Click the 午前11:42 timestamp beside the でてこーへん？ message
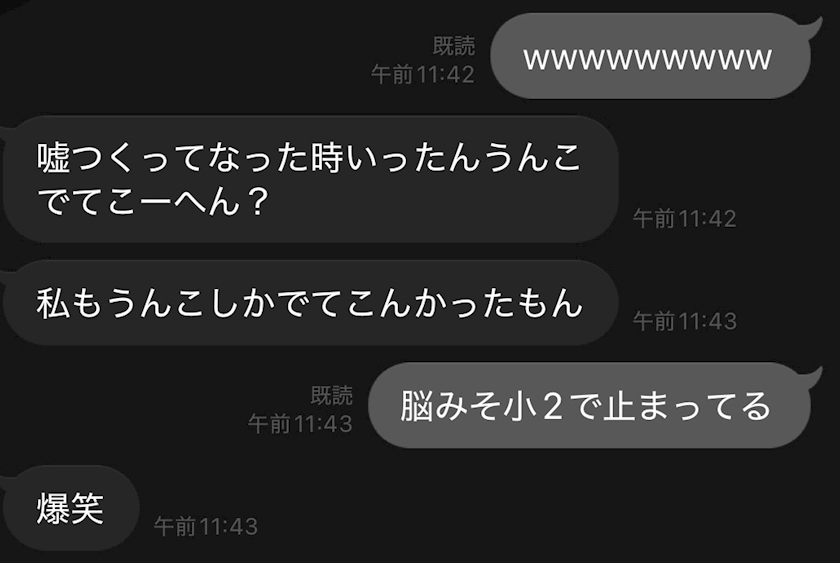Image resolution: width=840 pixels, height=563 pixels. point(685,219)
